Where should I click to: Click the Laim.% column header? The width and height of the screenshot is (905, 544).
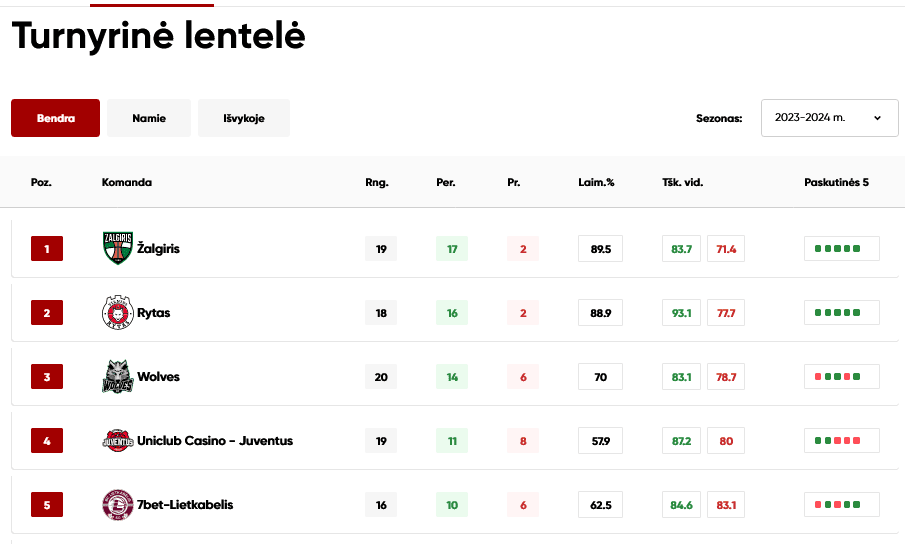click(x=596, y=183)
